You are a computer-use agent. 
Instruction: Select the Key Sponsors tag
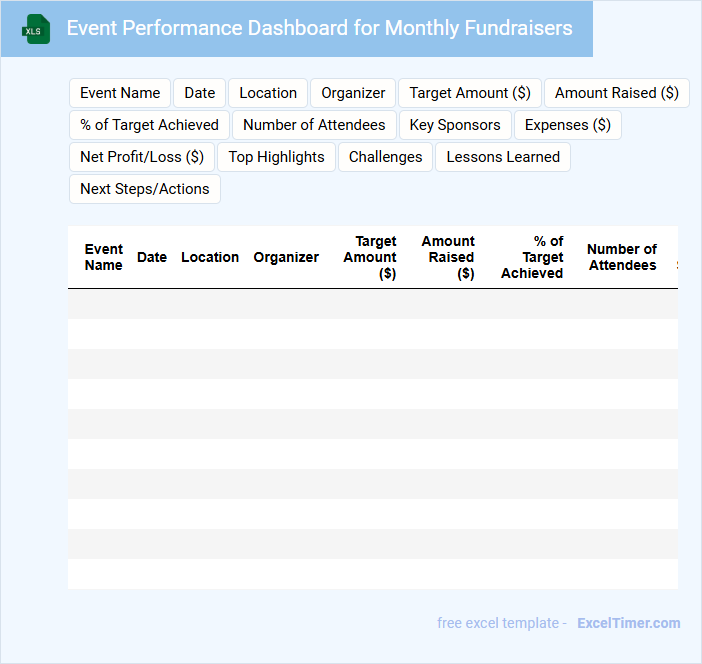[x=455, y=125]
